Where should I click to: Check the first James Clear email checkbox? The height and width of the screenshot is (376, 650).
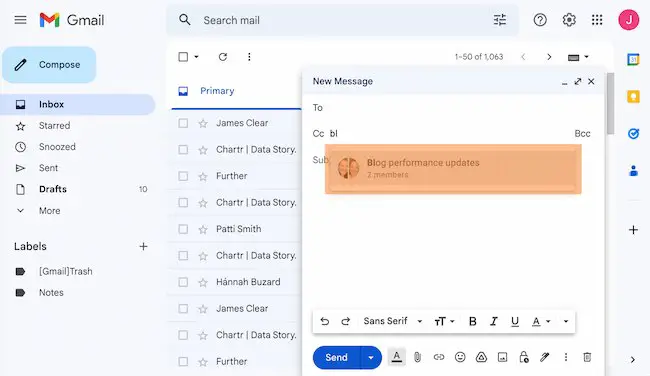point(183,123)
